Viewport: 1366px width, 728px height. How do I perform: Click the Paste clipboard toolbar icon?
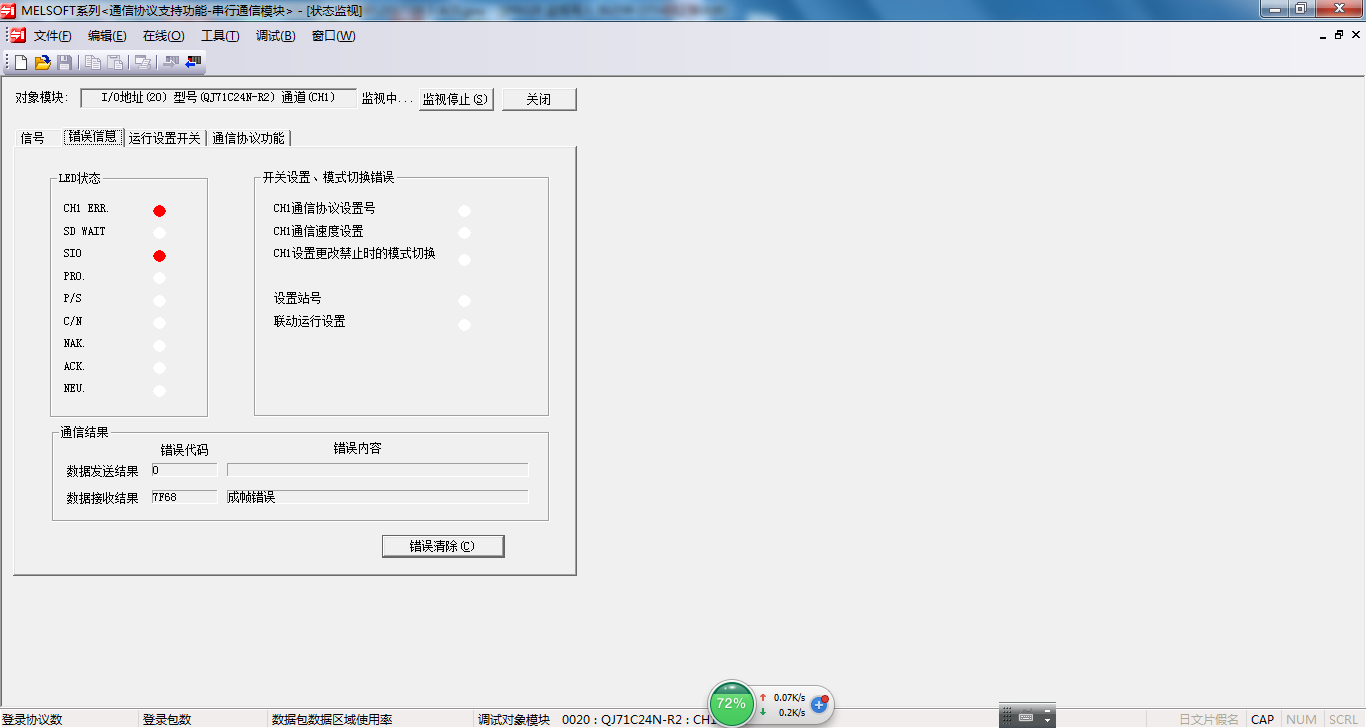(x=115, y=62)
